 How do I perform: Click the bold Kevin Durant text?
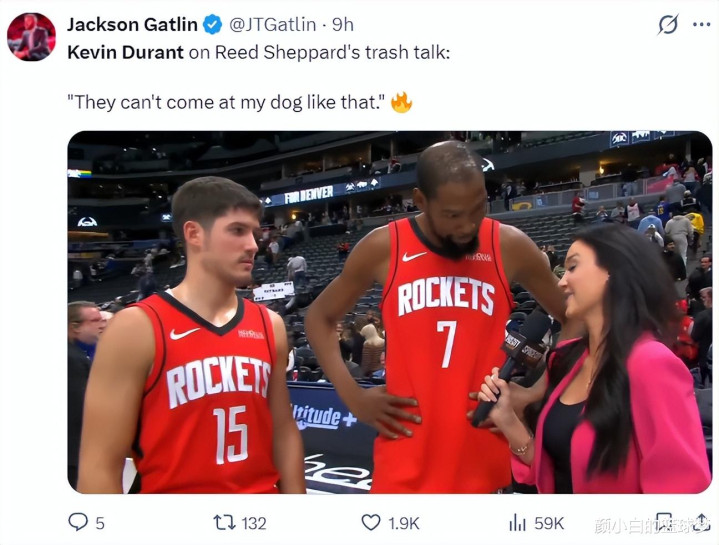(x=125, y=52)
